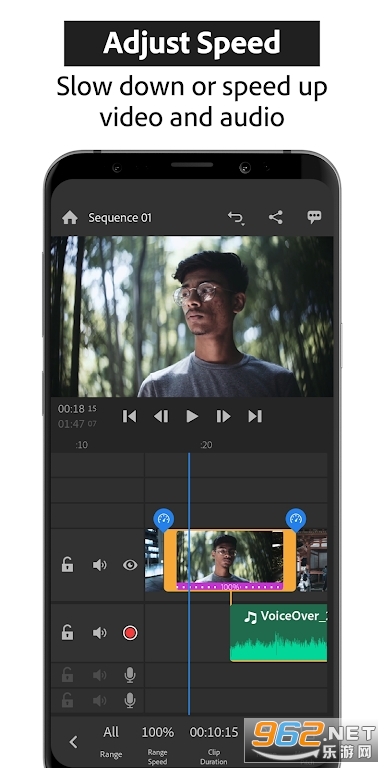Tap the 100% Range Speed option
The width and height of the screenshot is (384, 768).
point(158,744)
